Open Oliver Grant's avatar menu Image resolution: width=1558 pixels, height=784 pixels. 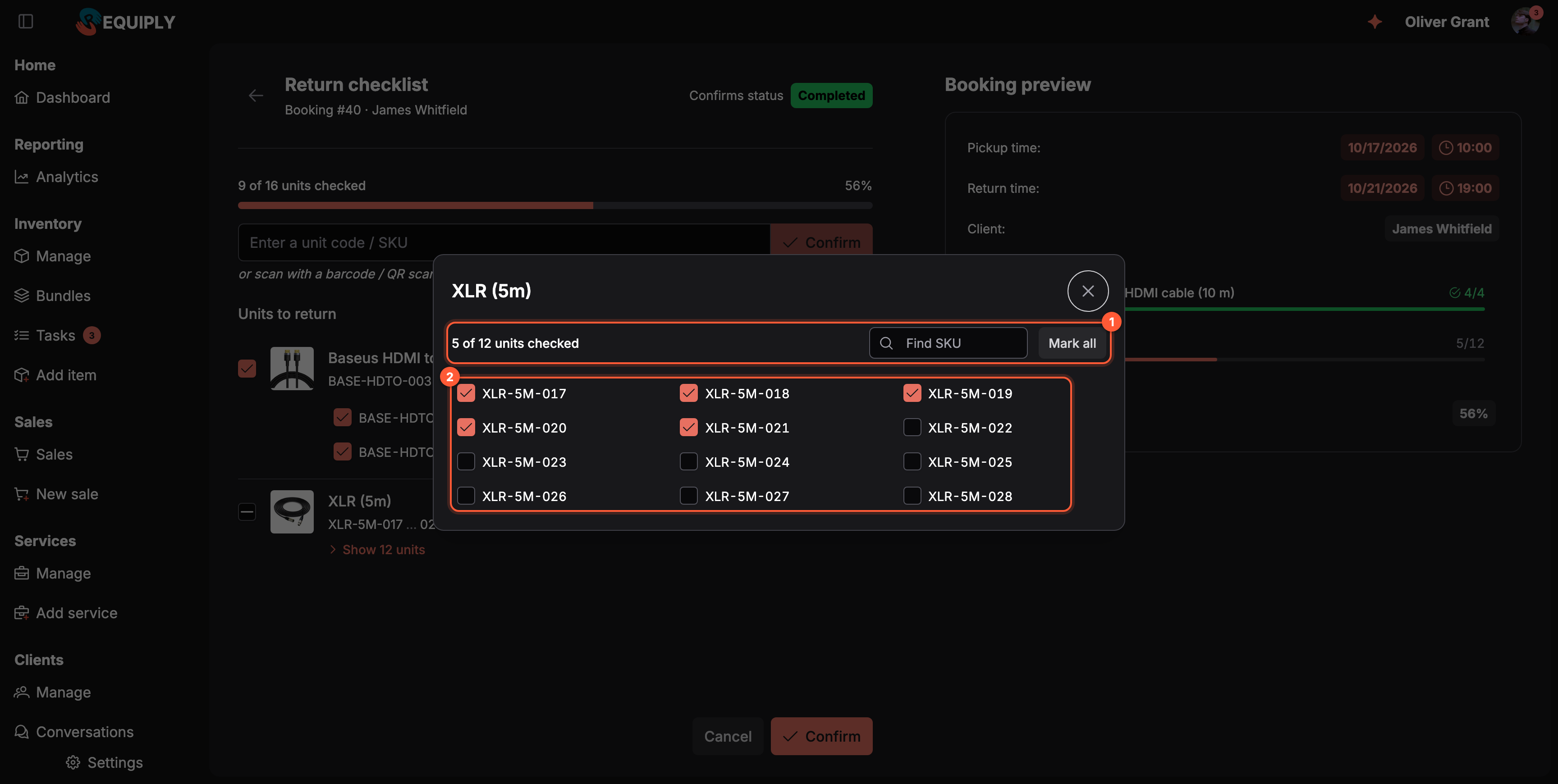[1525, 22]
